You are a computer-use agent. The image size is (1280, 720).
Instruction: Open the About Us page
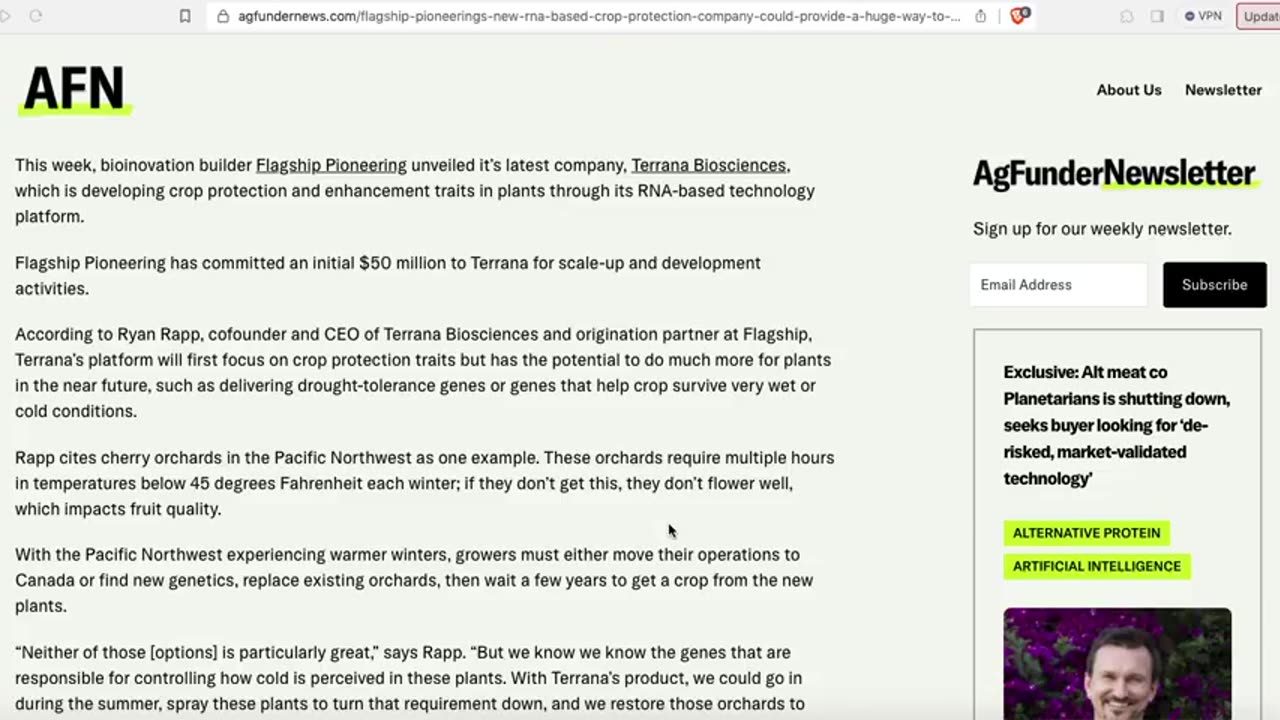pyautogui.click(x=1129, y=90)
